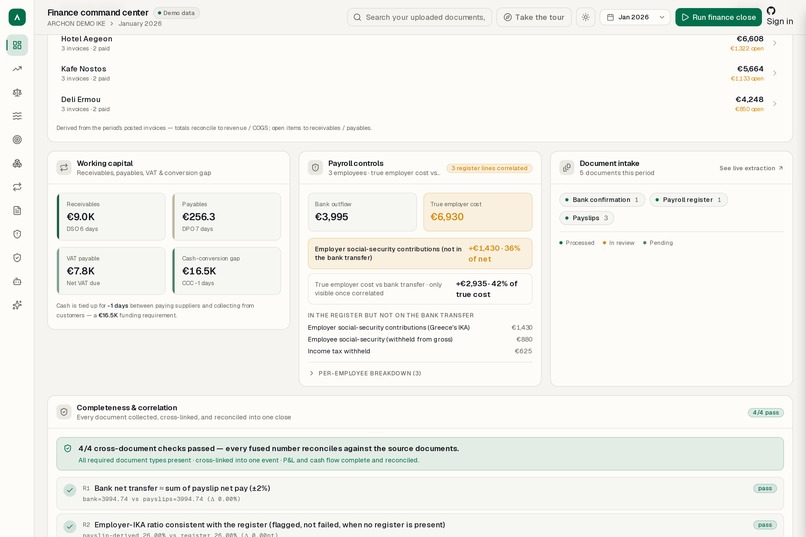Open the sparkles sidebar icon
This screenshot has height=537, width=806.
coord(17,305)
